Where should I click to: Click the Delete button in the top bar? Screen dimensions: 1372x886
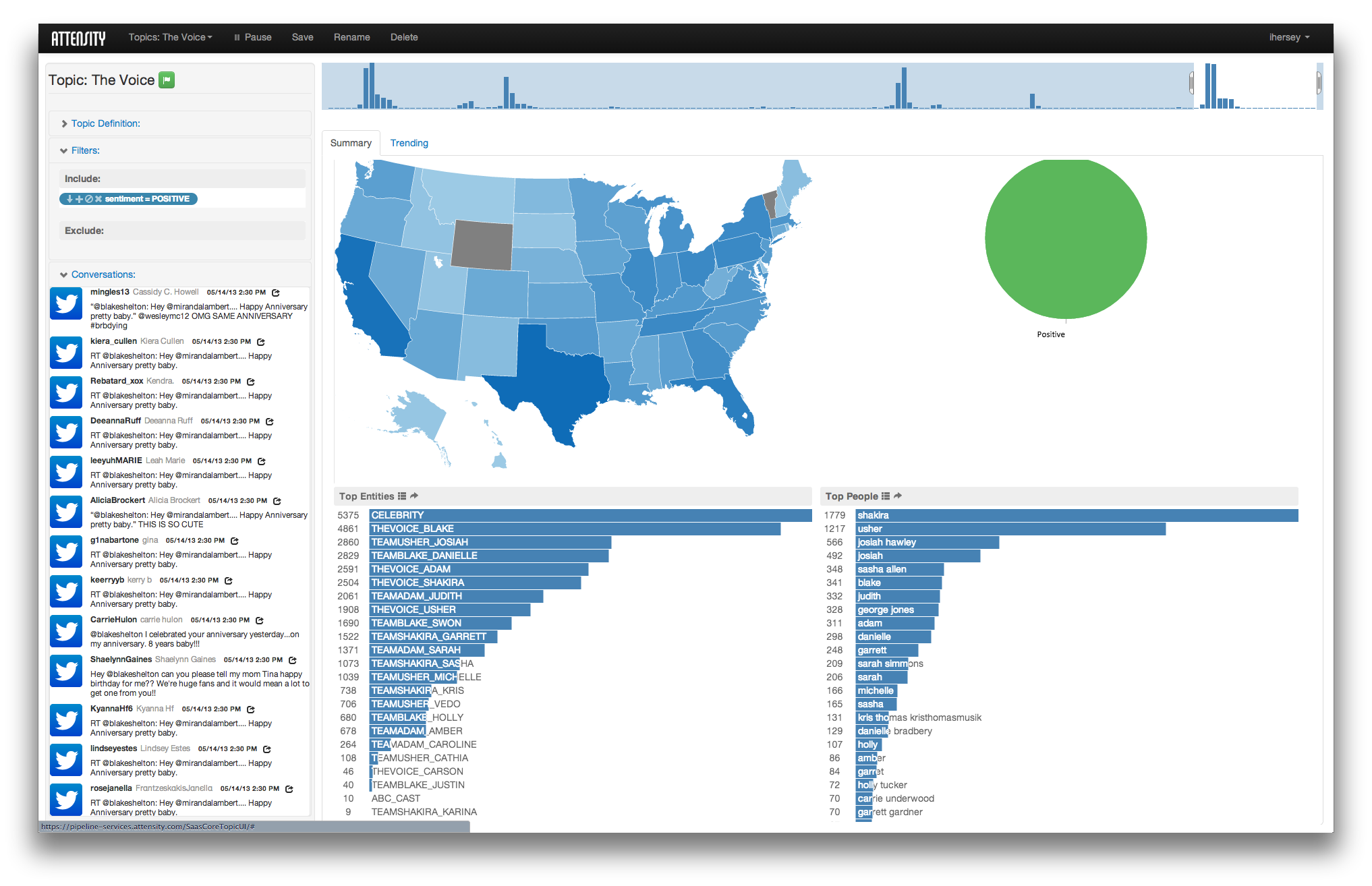point(404,37)
